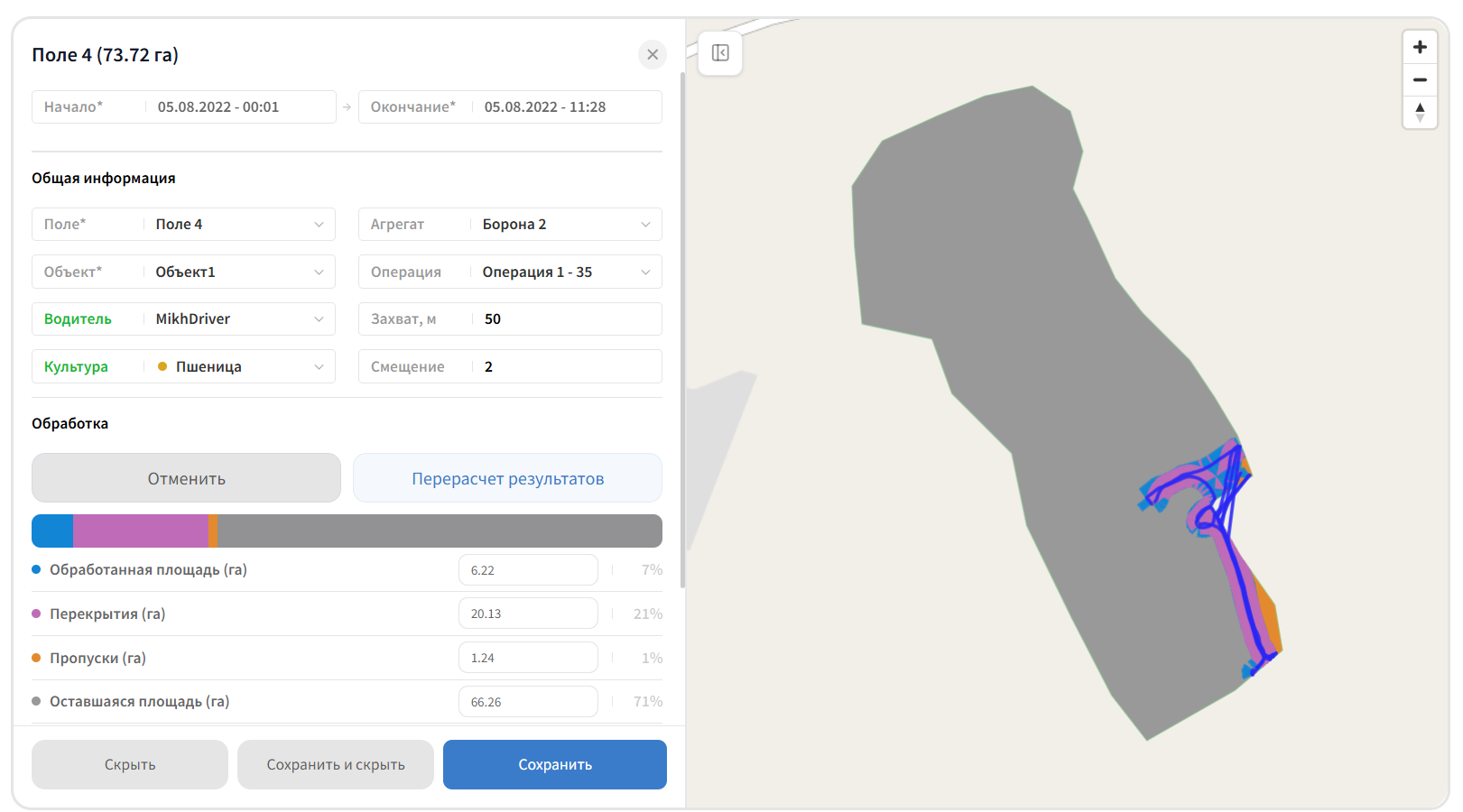
Task: Open the Агрегат dropdown showing Борона 2
Action: (x=510, y=224)
